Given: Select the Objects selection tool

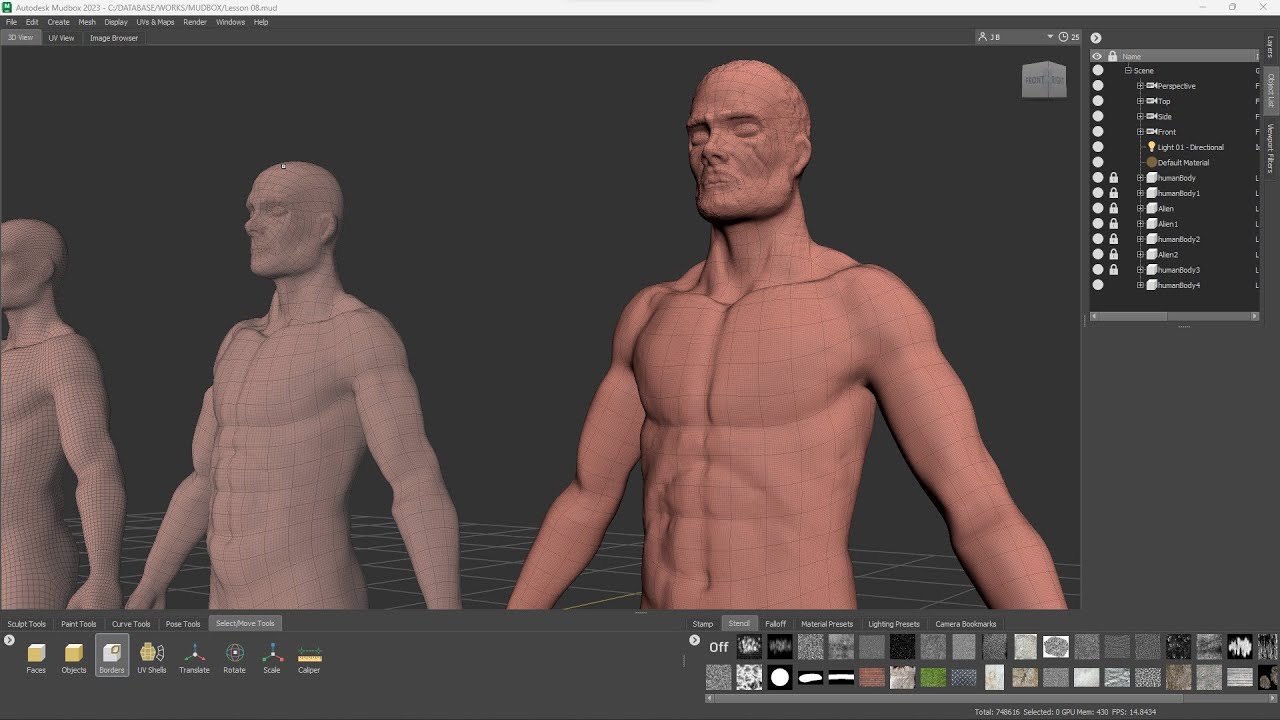Looking at the screenshot, I should point(74,657).
